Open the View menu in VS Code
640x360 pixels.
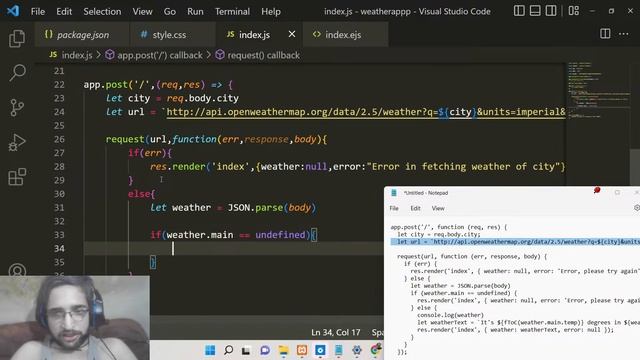[142, 11]
